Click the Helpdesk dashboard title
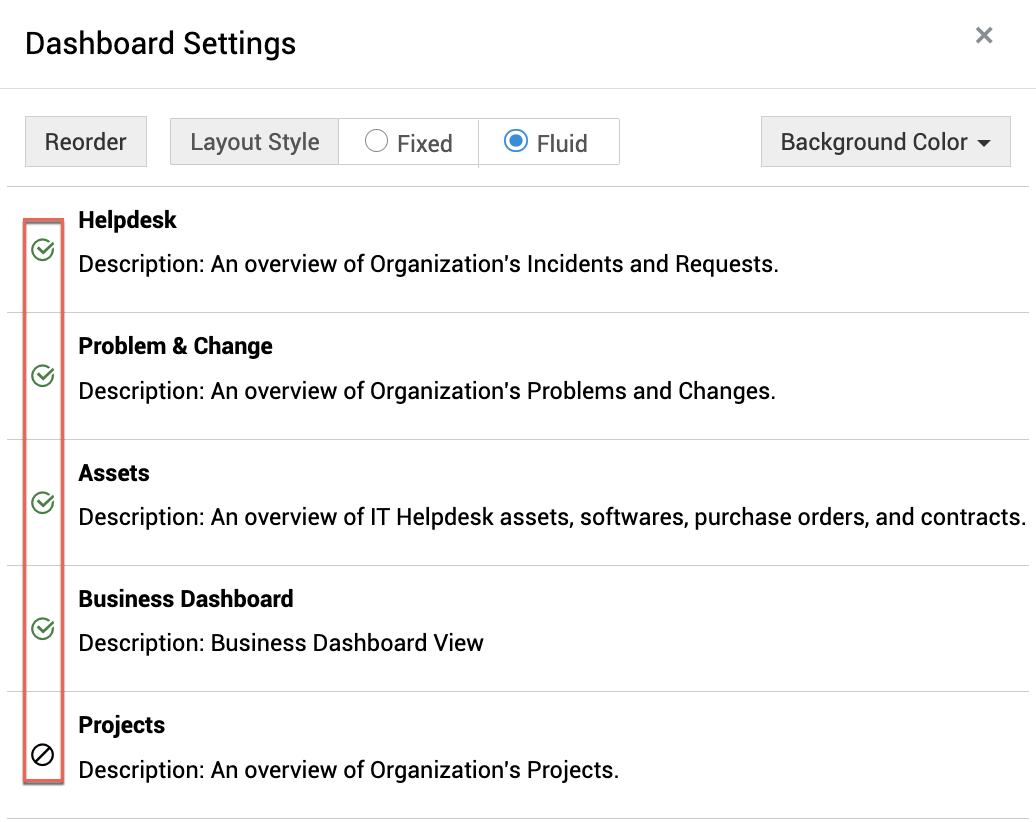Screen dimensions: 1036x822 click(x=127, y=220)
